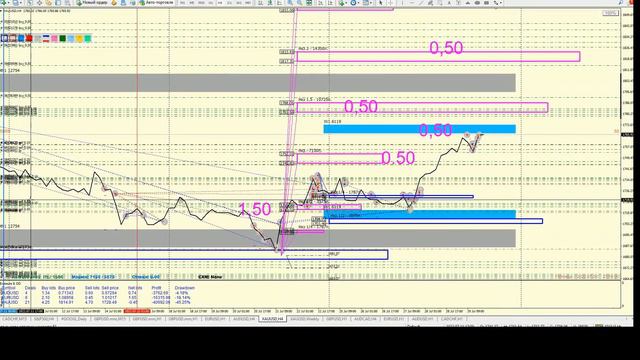640x360 pixels.
Task: Switch to the CADCHF,H1 chart tab
Action: click(452, 318)
